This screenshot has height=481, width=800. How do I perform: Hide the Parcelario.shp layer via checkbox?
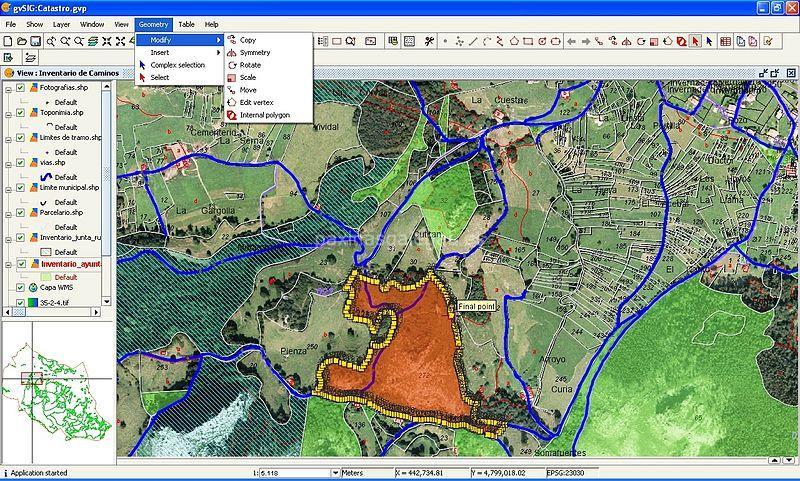[x=20, y=213]
